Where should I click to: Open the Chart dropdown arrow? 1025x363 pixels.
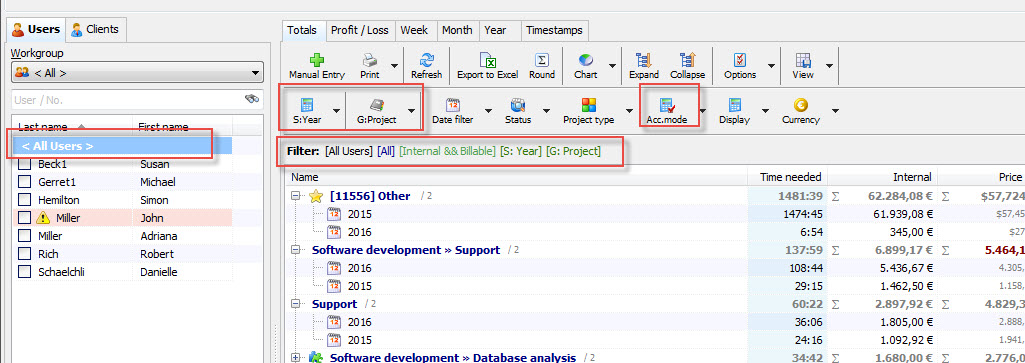[x=613, y=65]
